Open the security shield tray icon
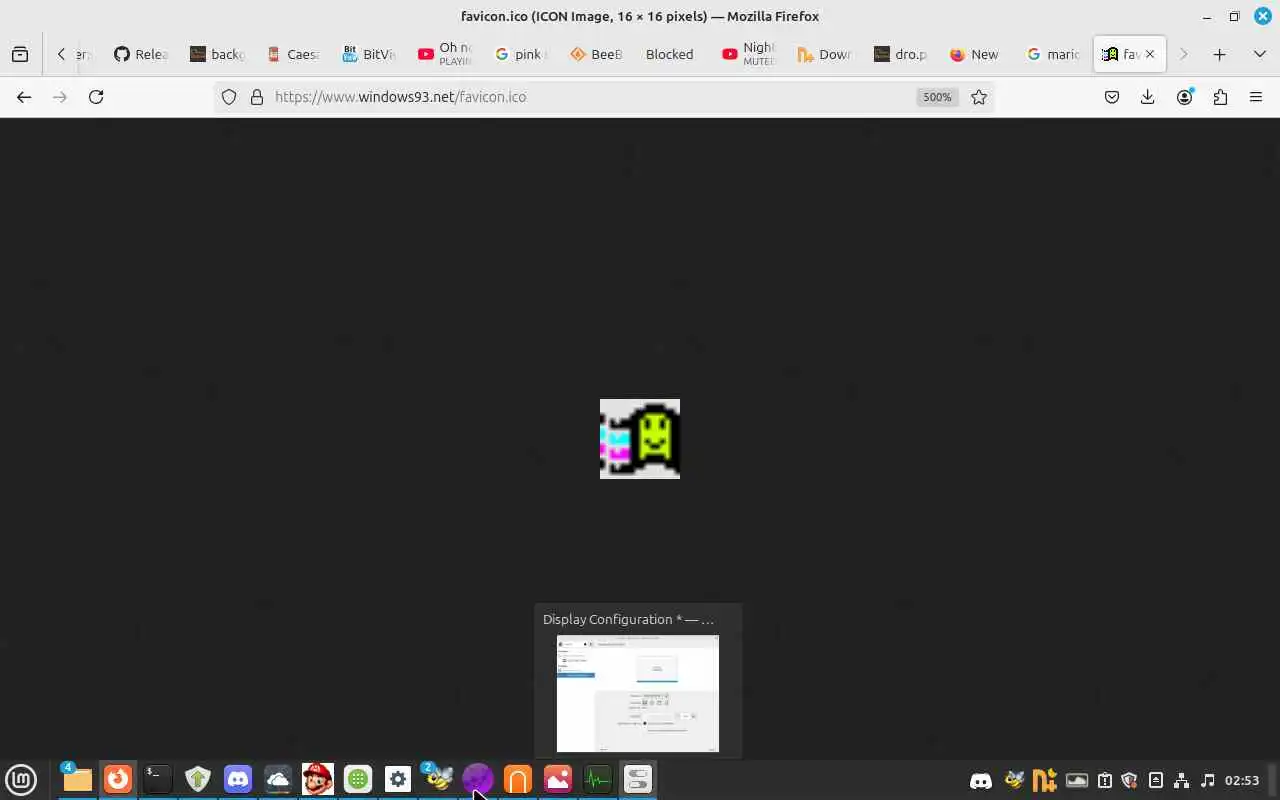Screen dimensions: 1280x800 [1130, 780]
